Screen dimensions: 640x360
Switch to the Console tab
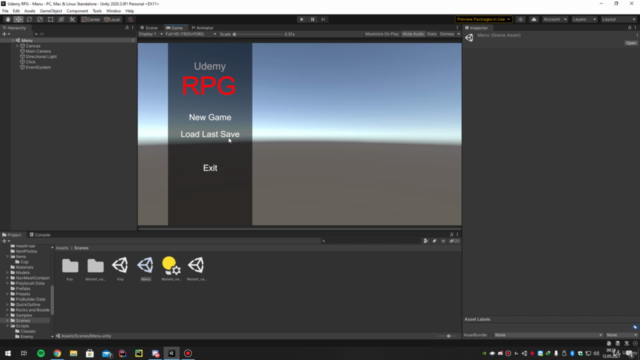point(40,235)
